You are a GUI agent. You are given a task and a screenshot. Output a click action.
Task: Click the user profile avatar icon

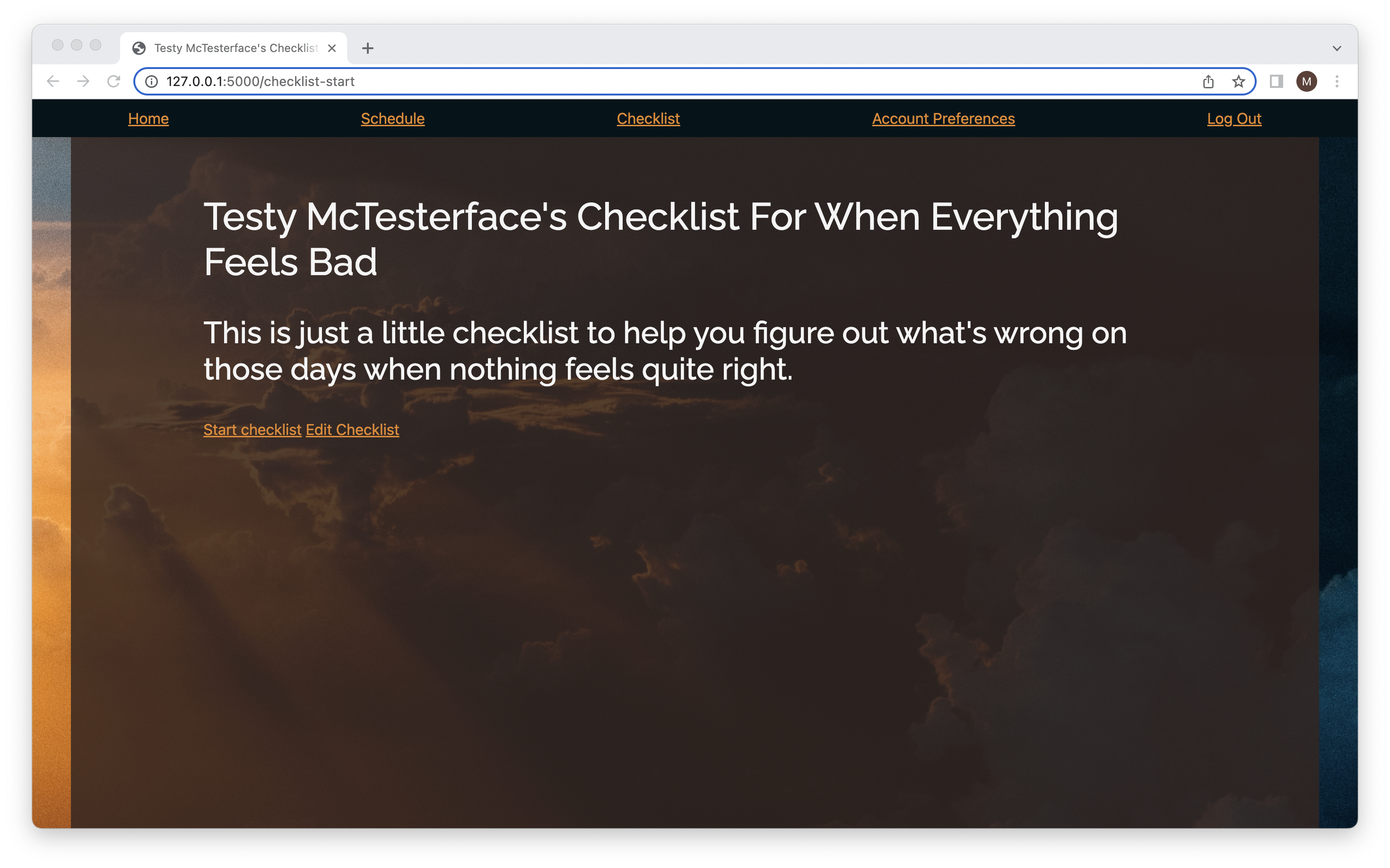pyautogui.click(x=1307, y=82)
